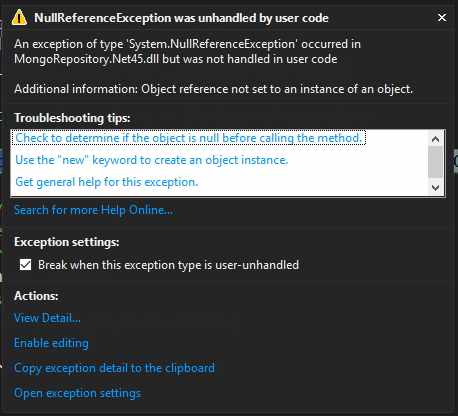
Task: Click the troubleshooting tips scrollbar thumb
Action: (435, 162)
